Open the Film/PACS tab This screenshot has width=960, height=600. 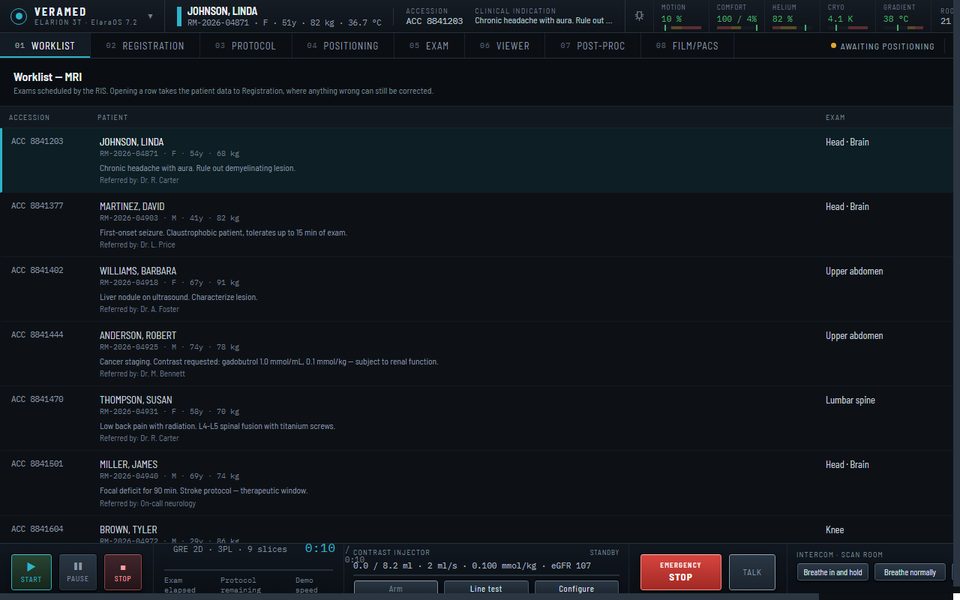(687, 46)
